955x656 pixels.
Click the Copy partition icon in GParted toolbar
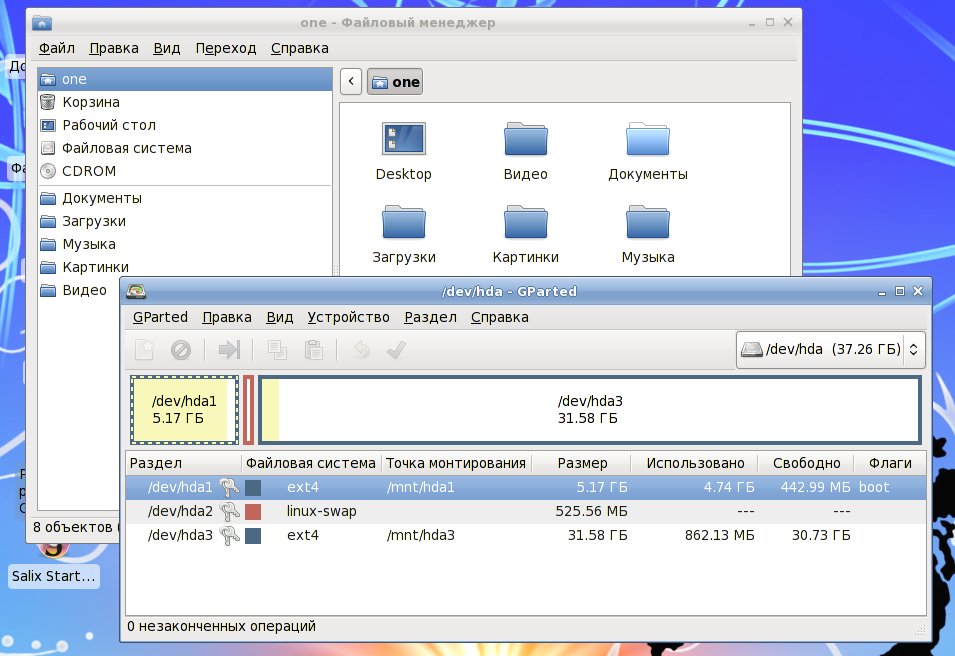point(277,350)
